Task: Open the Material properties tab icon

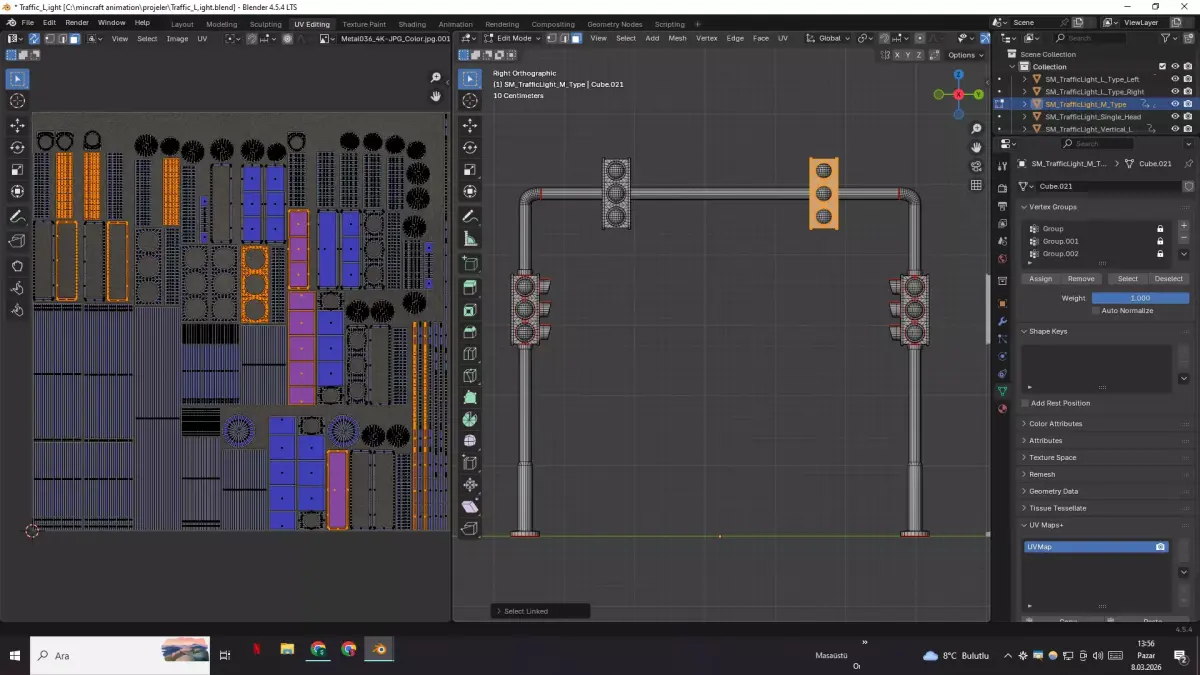Action: 1003,408
